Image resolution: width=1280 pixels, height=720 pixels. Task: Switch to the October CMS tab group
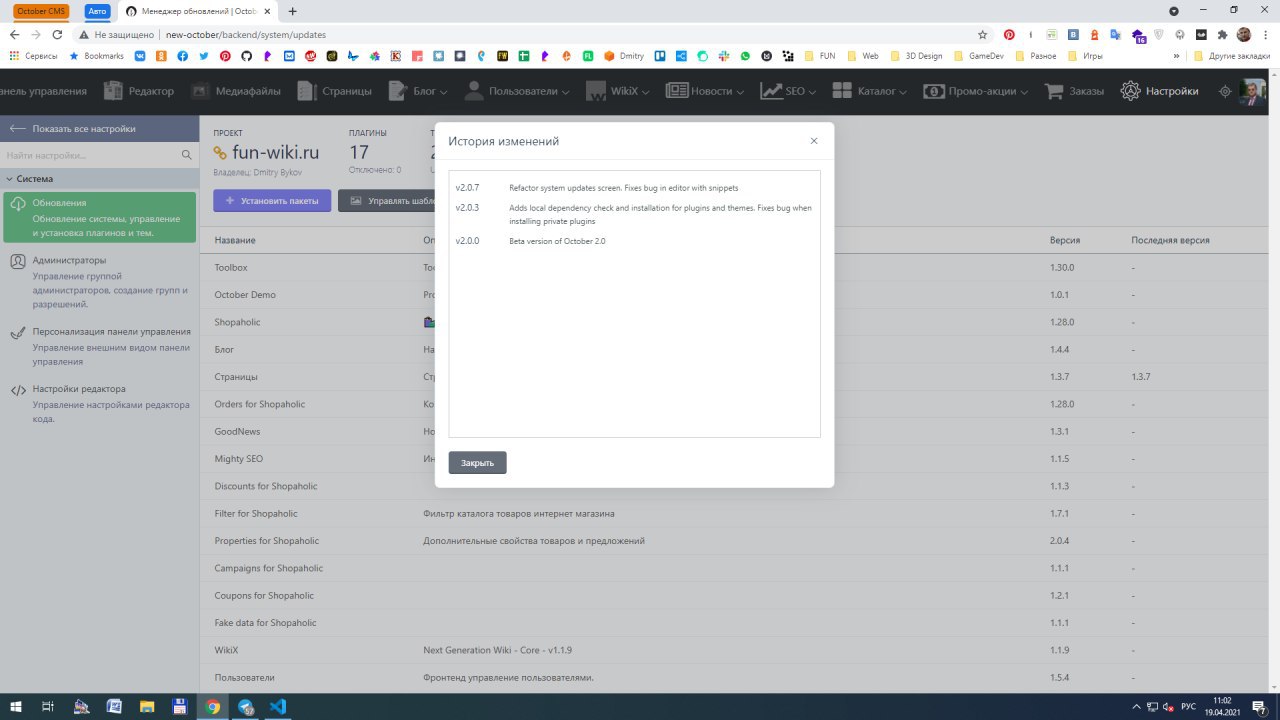[40, 11]
